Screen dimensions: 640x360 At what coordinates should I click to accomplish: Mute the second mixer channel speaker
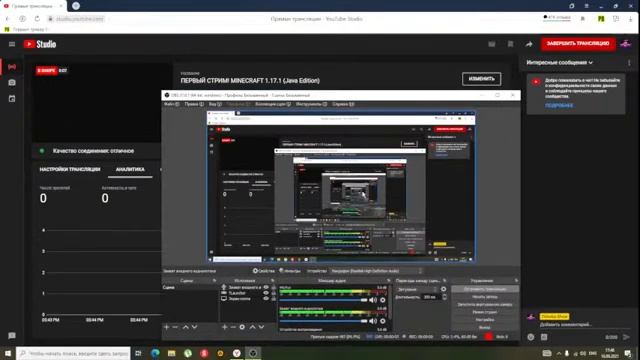tap(373, 321)
